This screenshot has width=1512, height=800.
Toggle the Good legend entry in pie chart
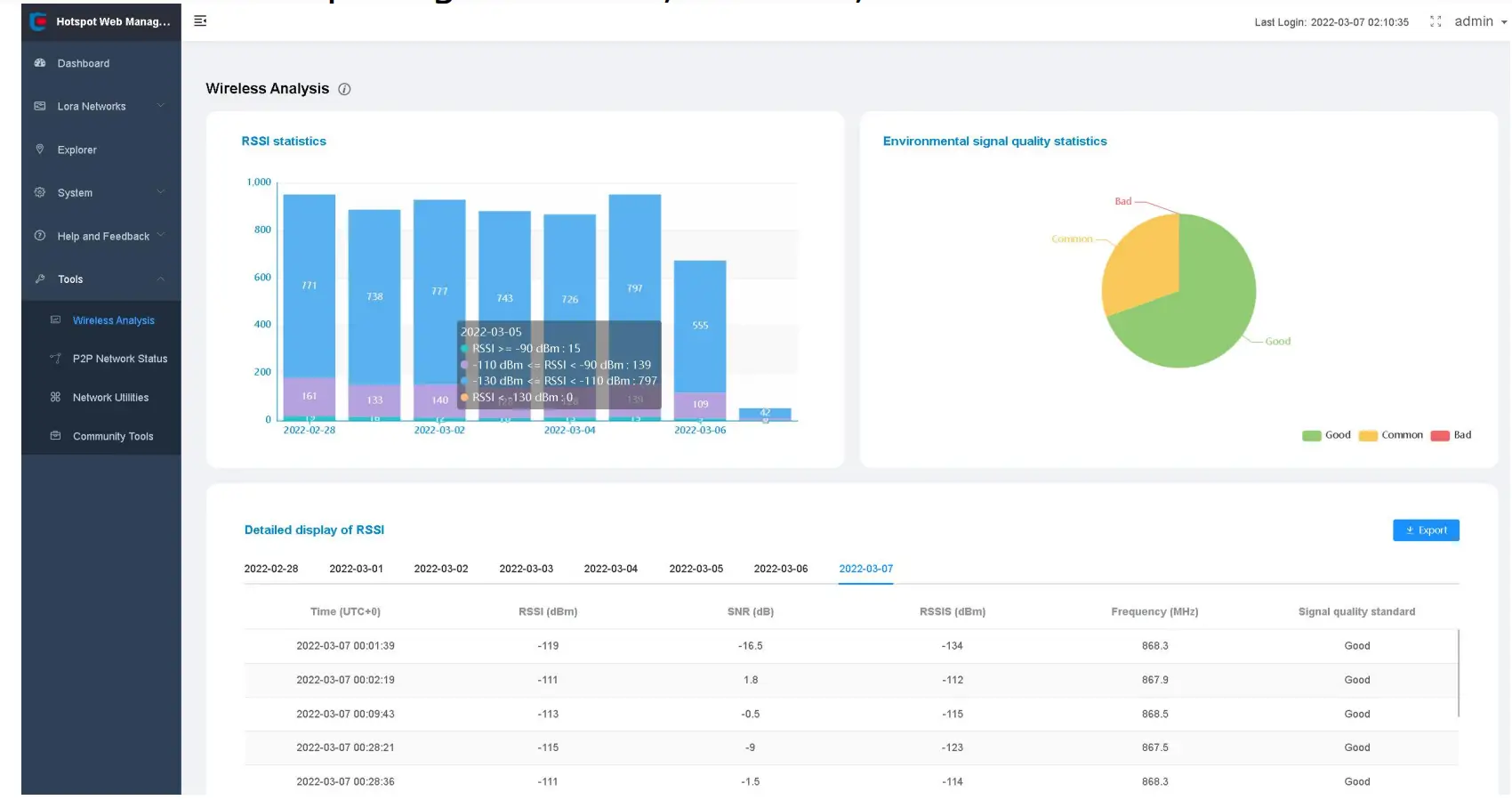(x=1326, y=435)
